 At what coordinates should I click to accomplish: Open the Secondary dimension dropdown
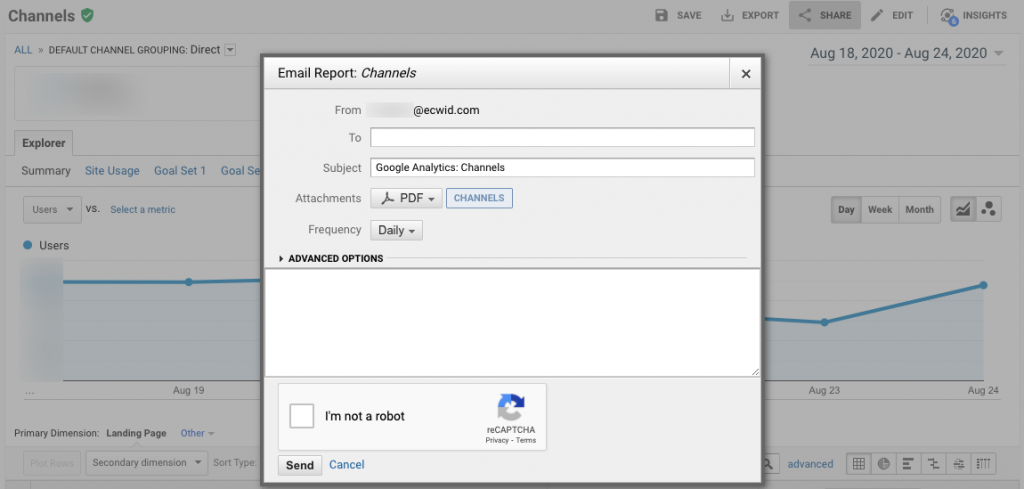click(x=147, y=463)
